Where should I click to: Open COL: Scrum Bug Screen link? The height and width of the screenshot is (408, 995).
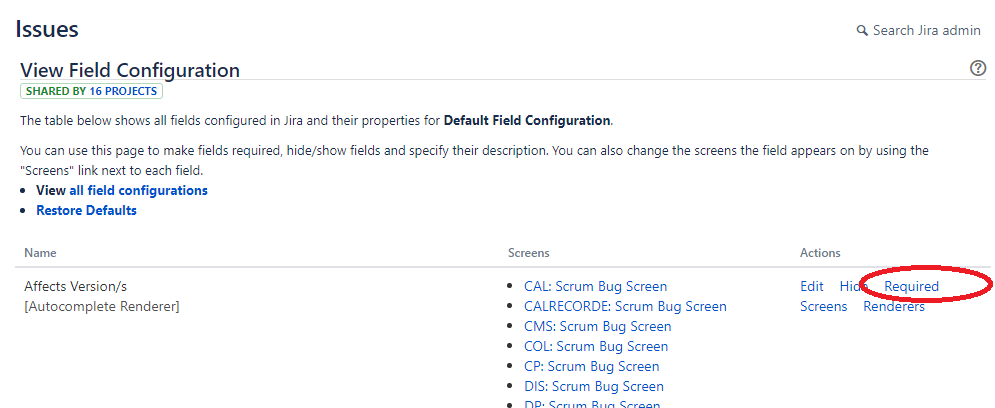596,346
